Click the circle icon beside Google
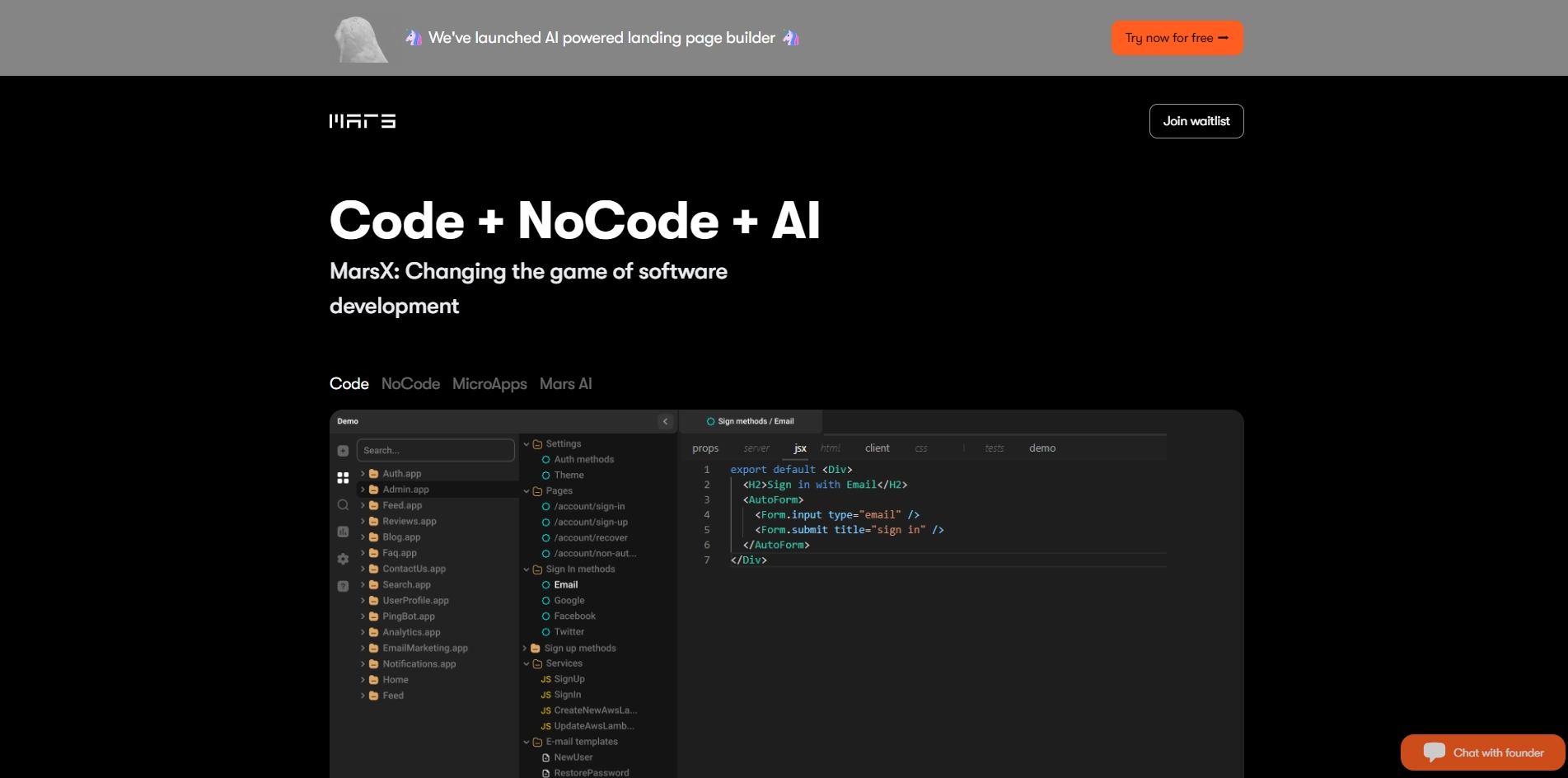The width and height of the screenshot is (1568, 778). point(545,601)
